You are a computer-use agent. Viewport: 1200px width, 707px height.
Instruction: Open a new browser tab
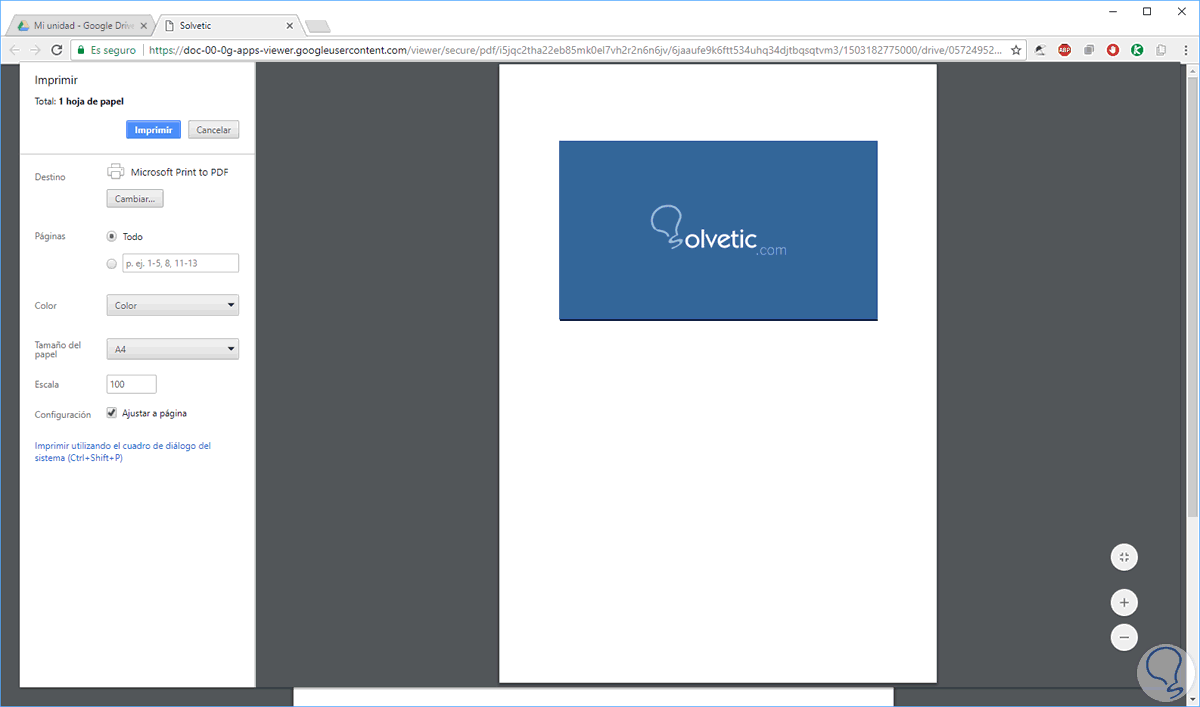coord(318,26)
